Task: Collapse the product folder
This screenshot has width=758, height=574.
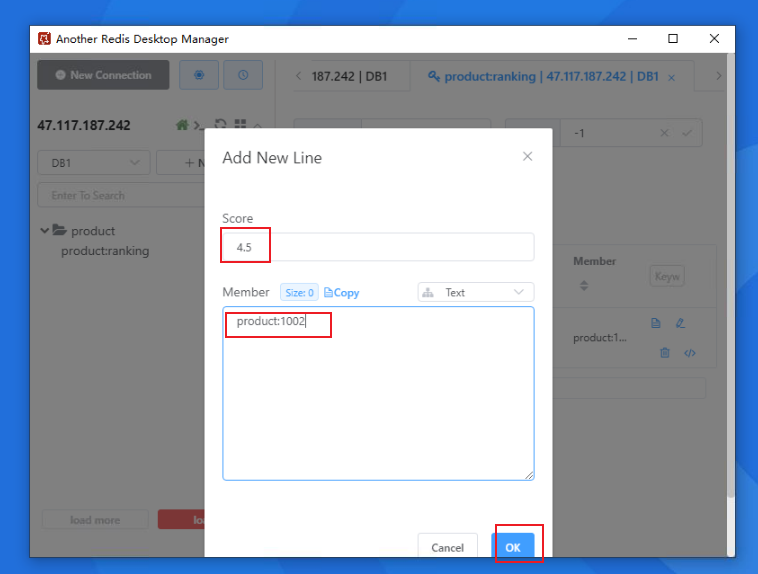Action: [x=44, y=231]
